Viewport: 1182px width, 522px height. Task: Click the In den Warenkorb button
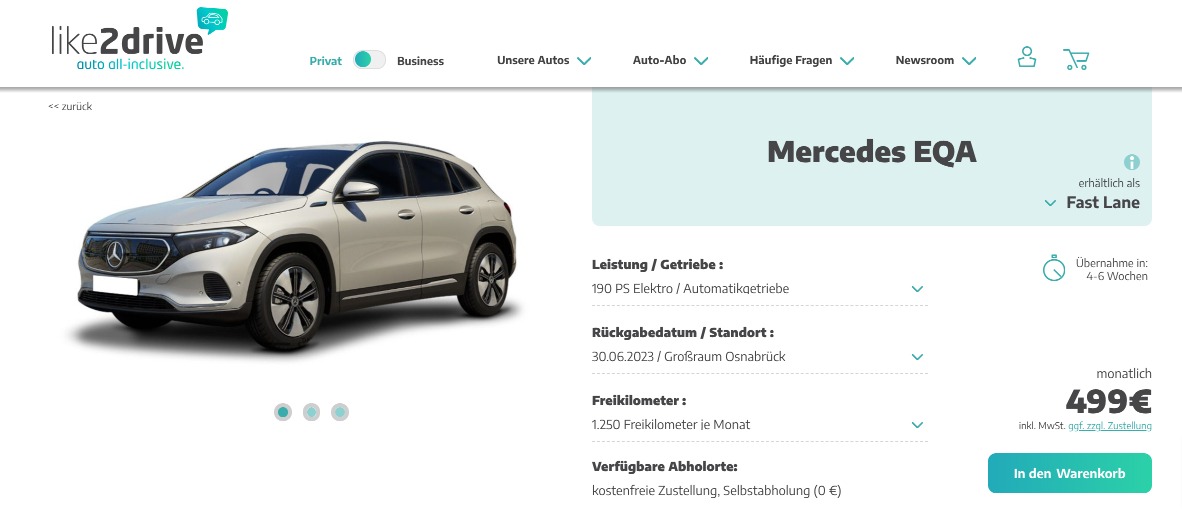[x=1070, y=473]
